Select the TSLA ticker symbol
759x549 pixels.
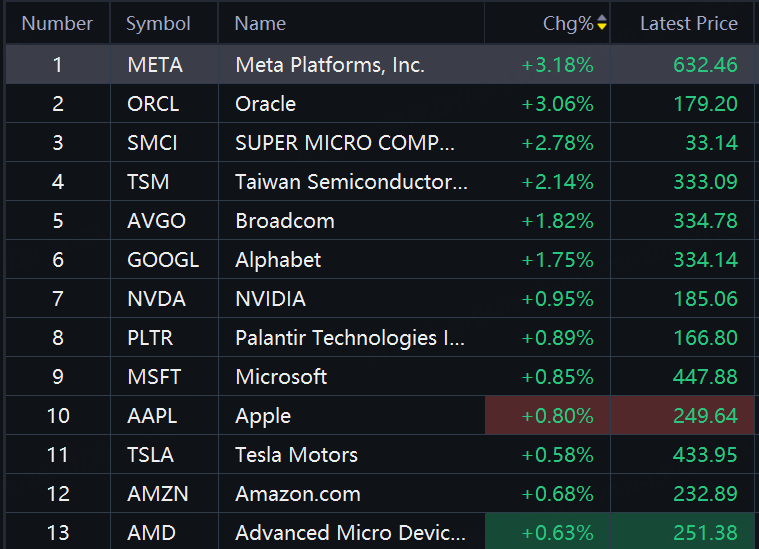pos(151,455)
